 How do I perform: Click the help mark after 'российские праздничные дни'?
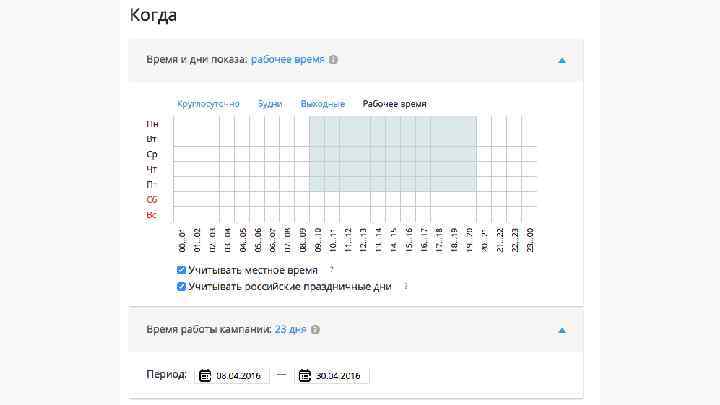[x=405, y=286]
